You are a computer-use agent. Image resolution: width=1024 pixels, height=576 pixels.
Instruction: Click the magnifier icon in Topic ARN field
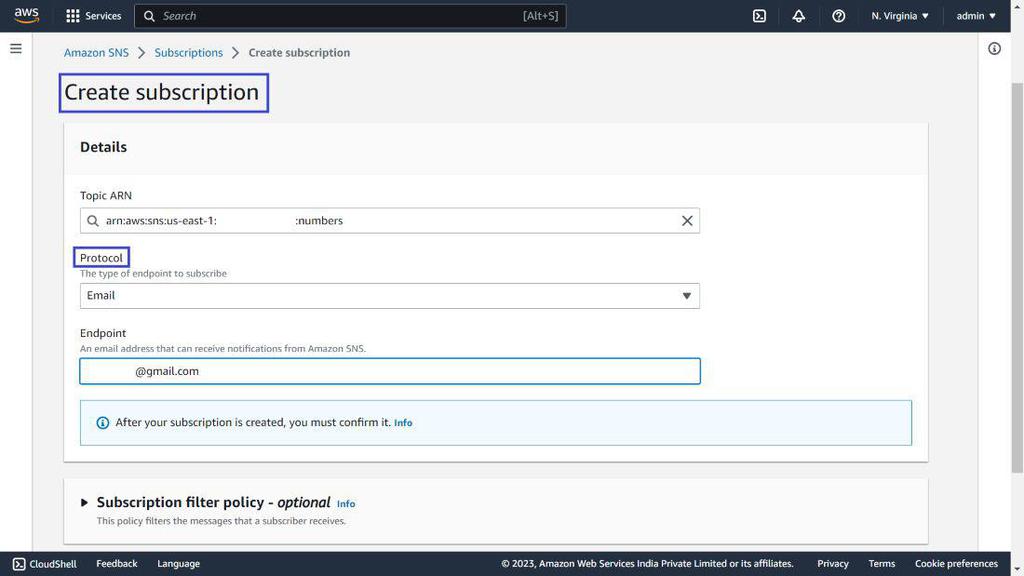pos(93,221)
